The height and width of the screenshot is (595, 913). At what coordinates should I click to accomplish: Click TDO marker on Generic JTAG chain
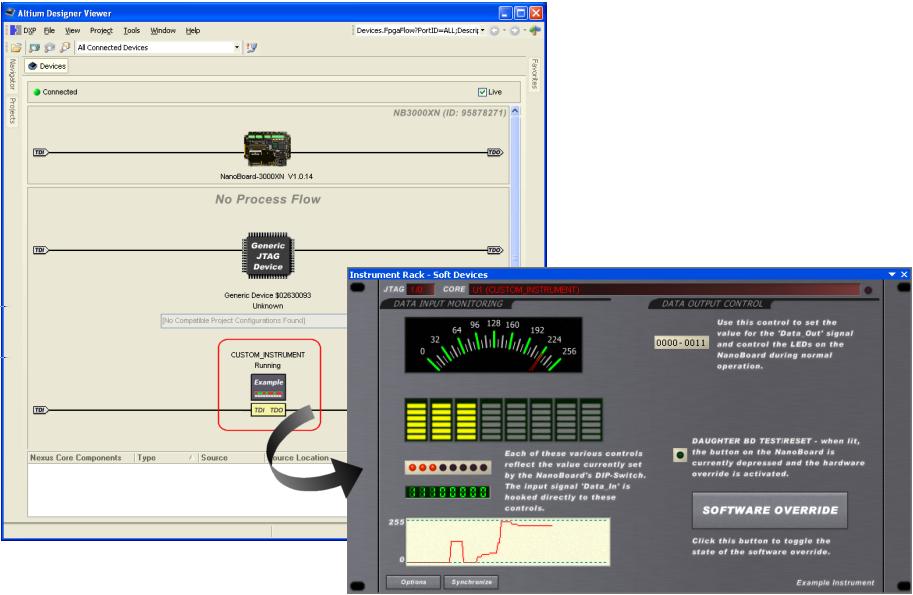tap(494, 250)
